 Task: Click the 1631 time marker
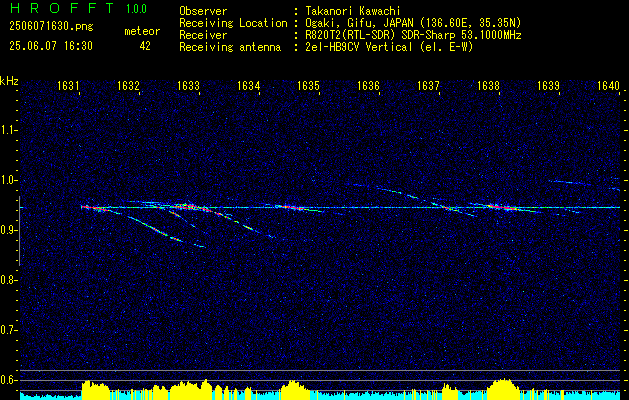(68, 85)
